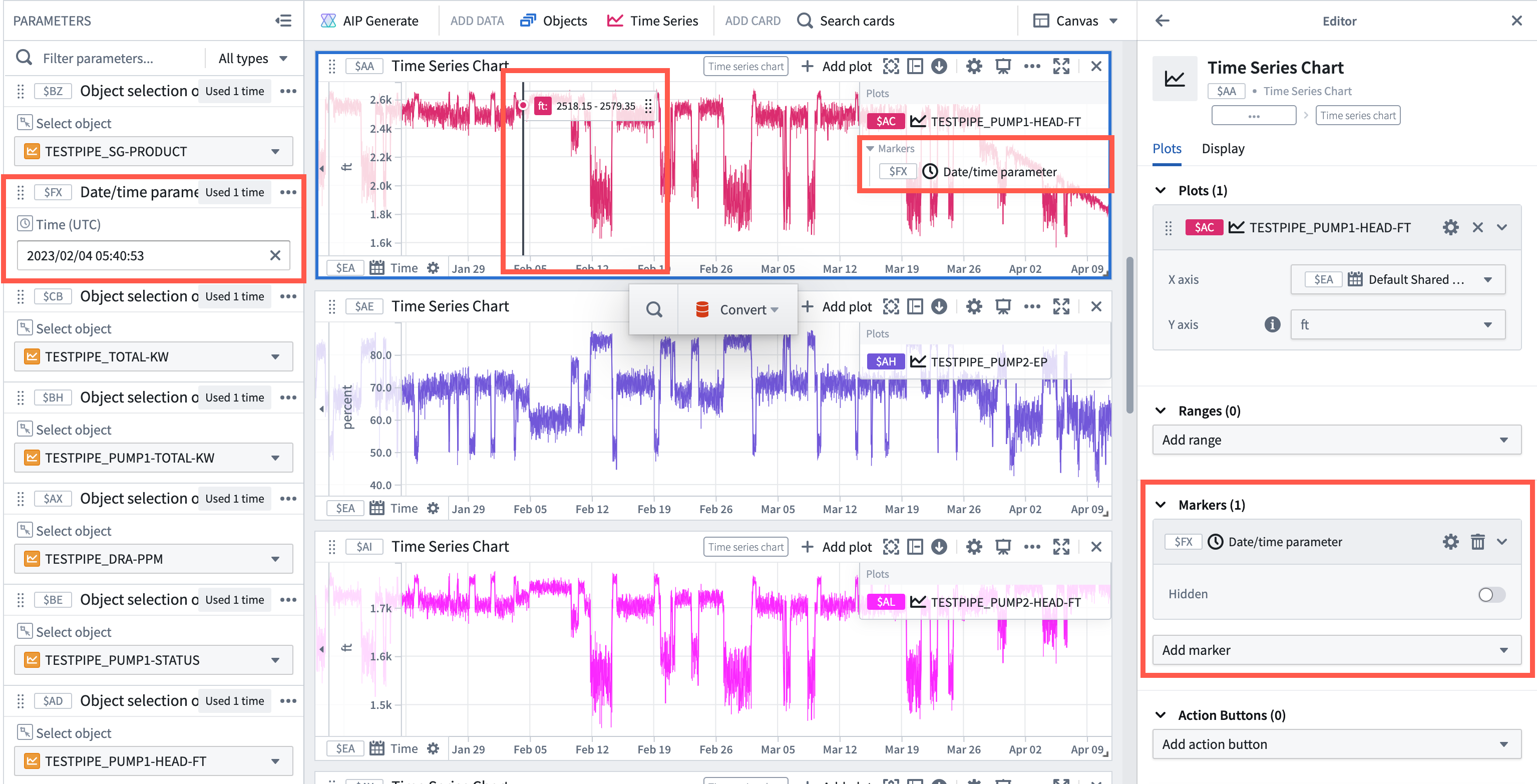
Task: Open All types filter dropdown
Action: [x=253, y=59]
